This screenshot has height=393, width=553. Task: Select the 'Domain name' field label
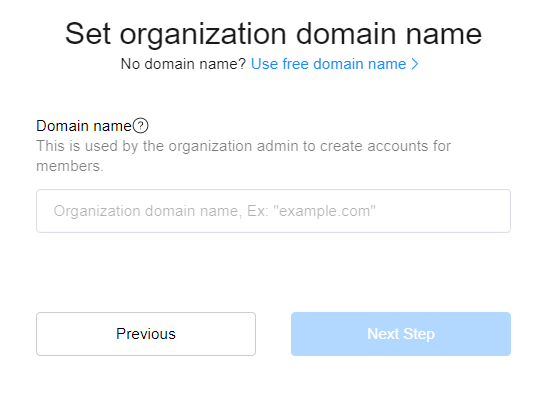click(x=84, y=126)
